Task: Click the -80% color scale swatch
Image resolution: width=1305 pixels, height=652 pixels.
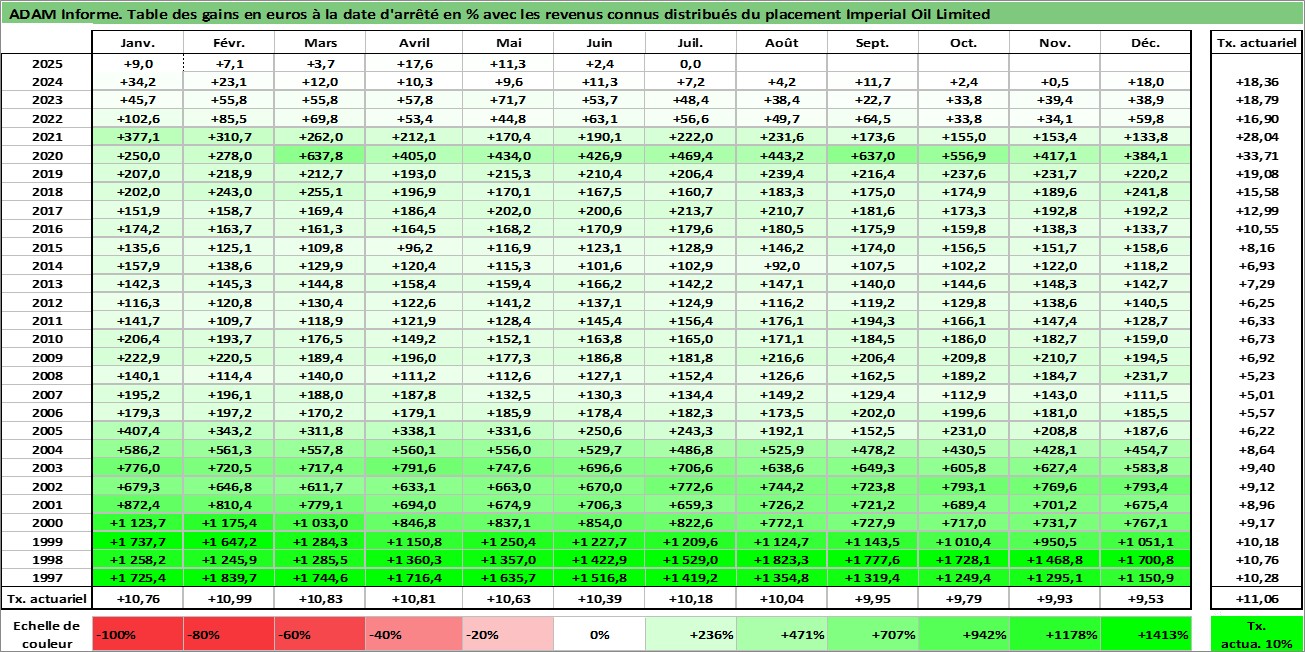Action: pyautogui.click(x=229, y=634)
